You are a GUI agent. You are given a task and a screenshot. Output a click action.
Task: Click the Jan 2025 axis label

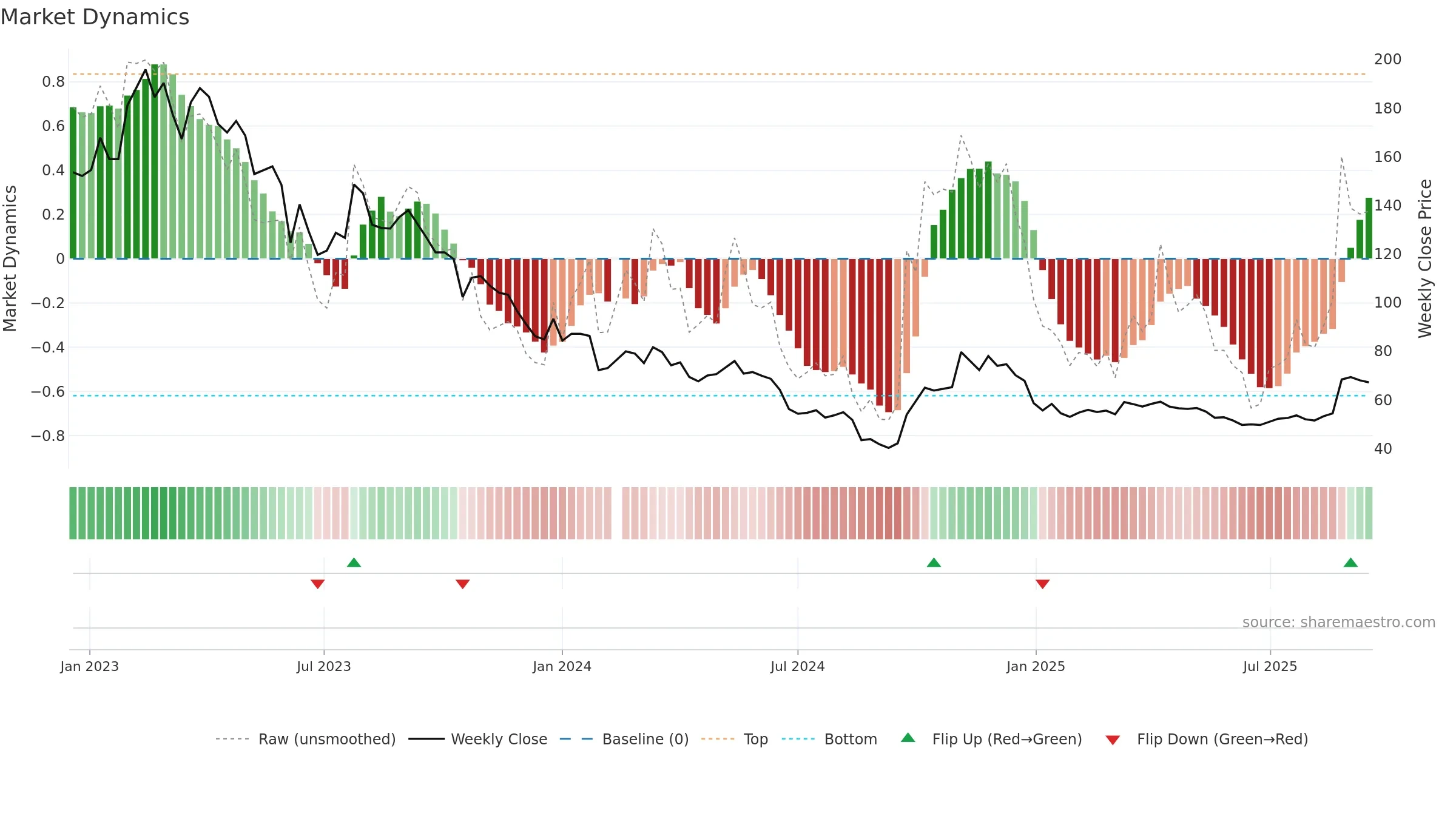click(1036, 666)
